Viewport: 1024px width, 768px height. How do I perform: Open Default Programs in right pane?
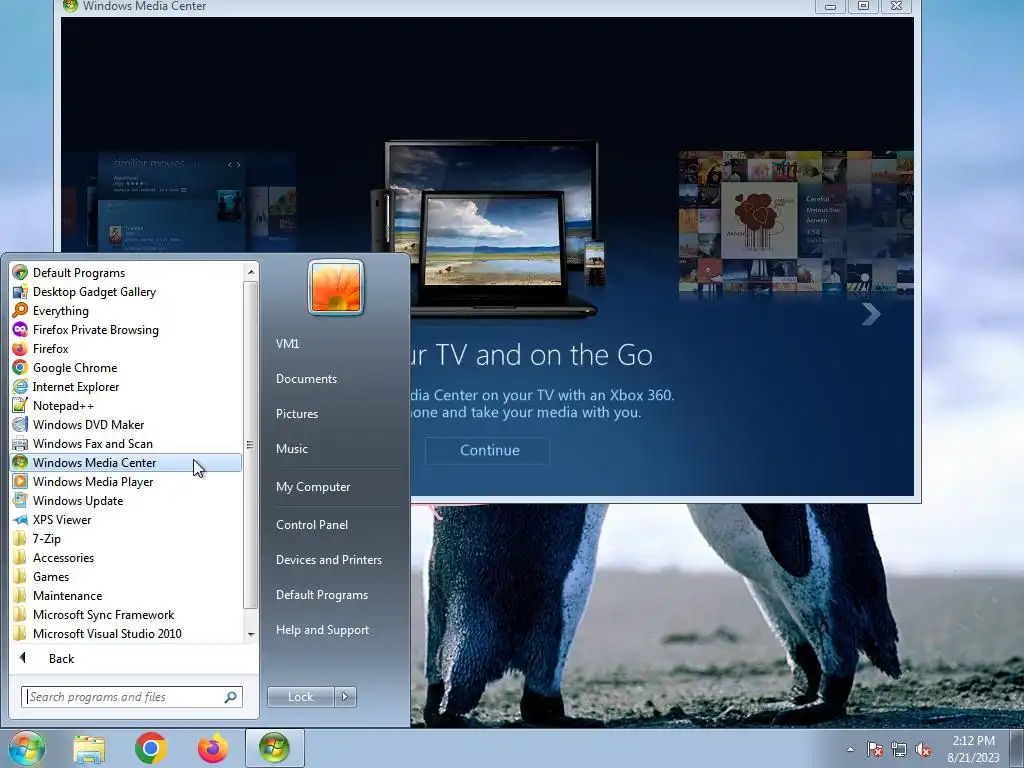point(321,595)
